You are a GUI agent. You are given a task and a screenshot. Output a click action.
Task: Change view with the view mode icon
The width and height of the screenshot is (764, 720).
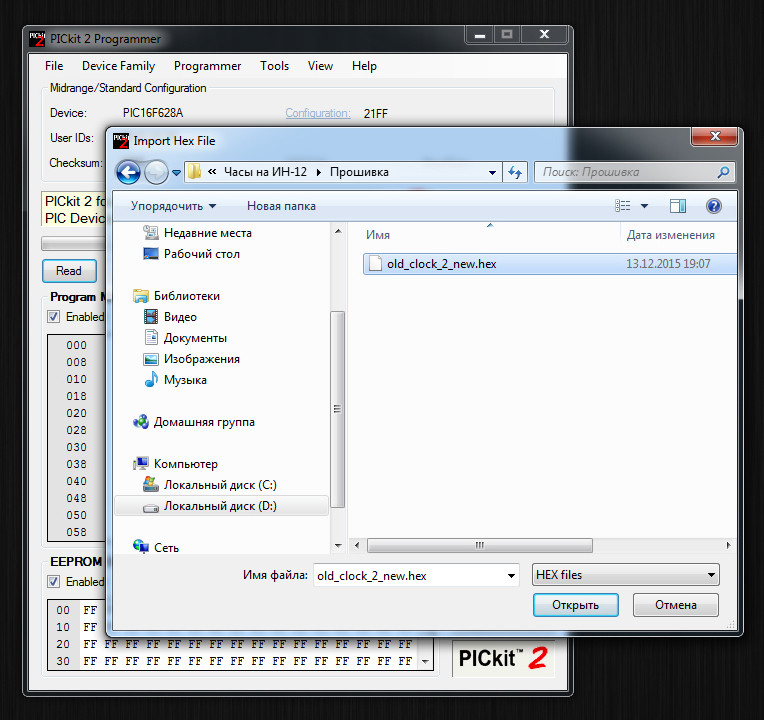pyautogui.click(x=623, y=206)
